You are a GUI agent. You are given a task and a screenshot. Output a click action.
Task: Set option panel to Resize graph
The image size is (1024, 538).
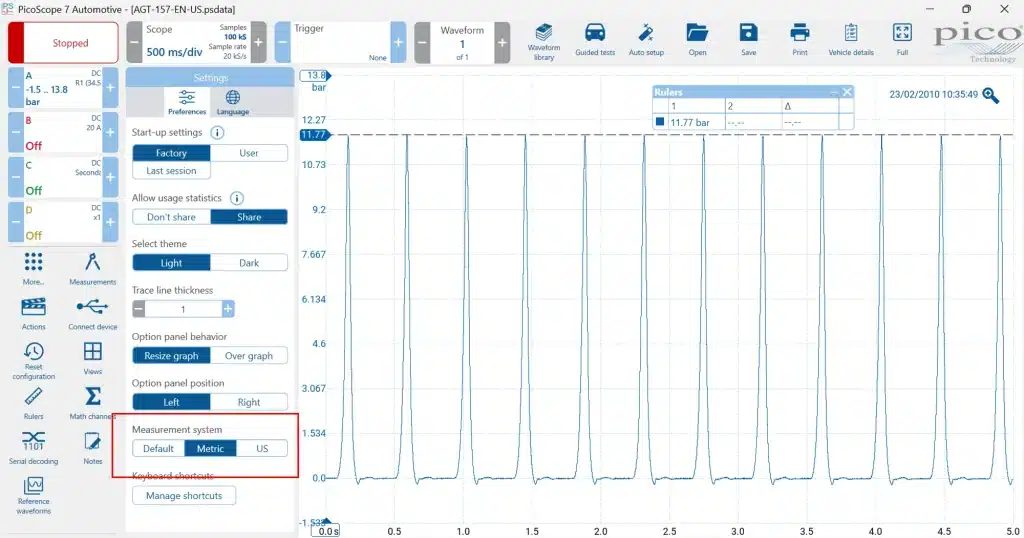coord(171,355)
